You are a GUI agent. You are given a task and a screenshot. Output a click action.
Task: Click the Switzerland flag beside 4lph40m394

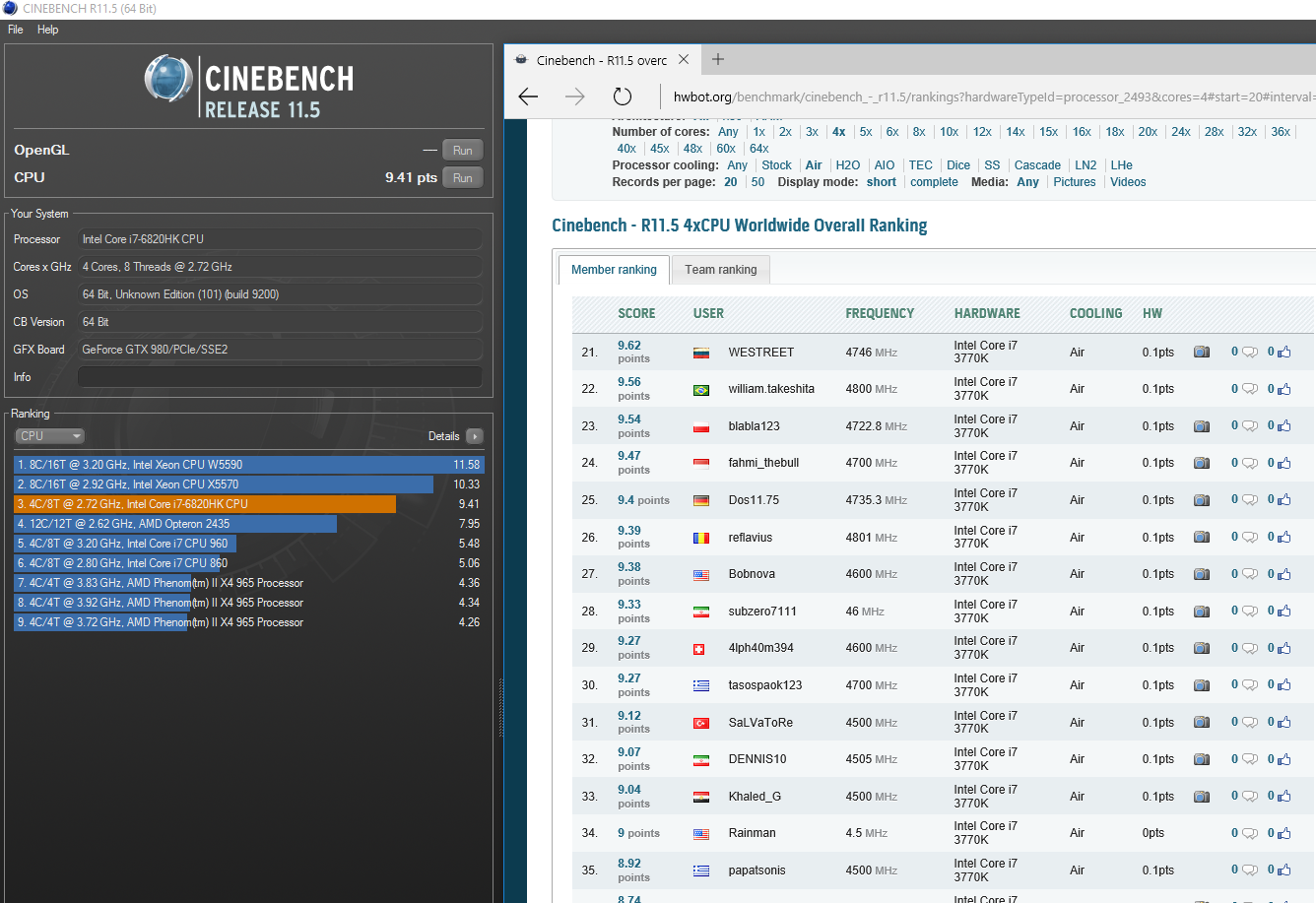pyautogui.click(x=701, y=649)
